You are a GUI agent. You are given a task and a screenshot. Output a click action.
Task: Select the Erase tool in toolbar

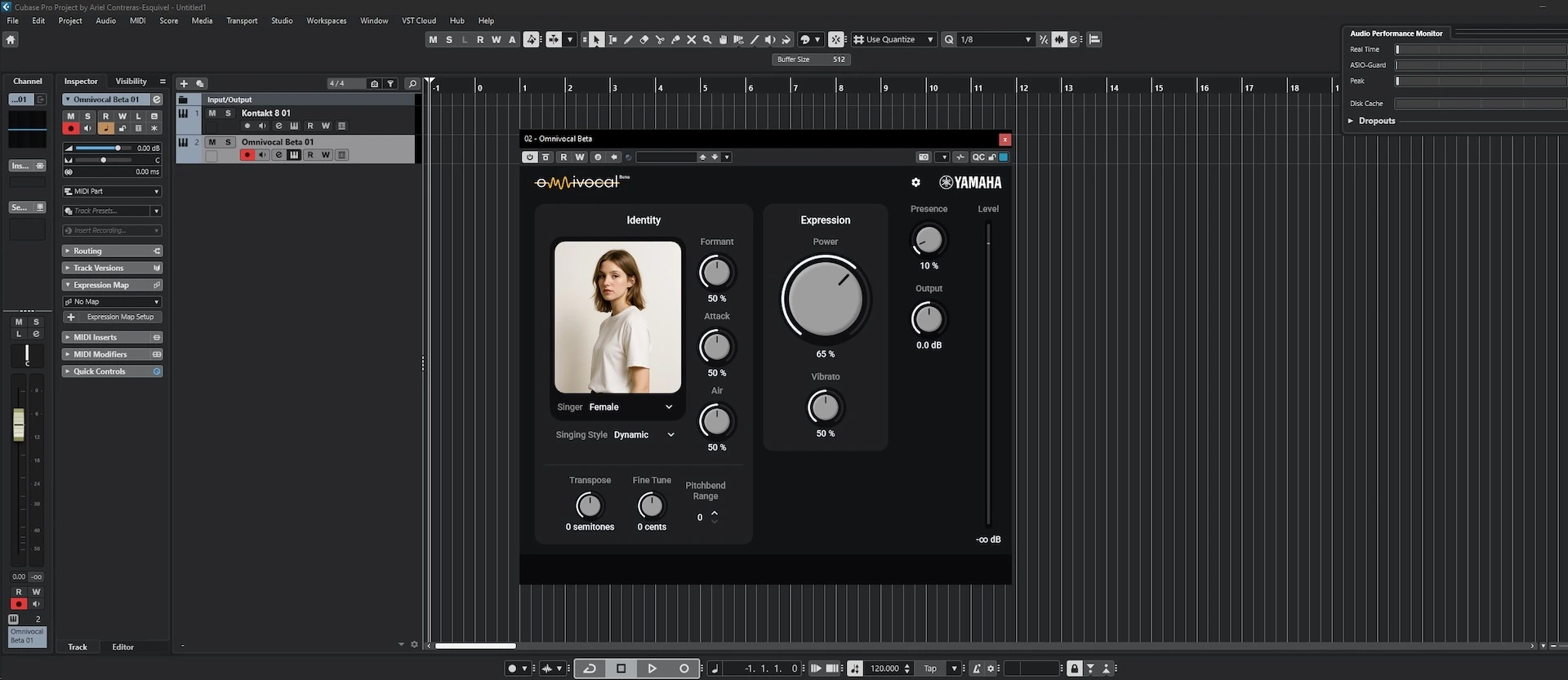[x=644, y=39]
